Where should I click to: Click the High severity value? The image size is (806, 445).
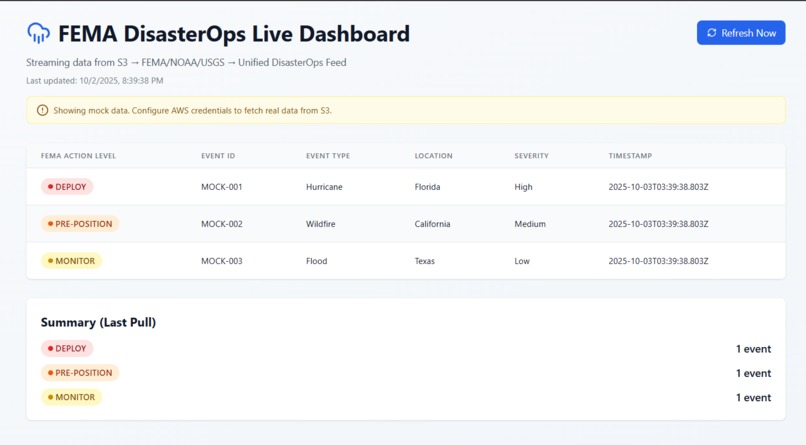523,187
